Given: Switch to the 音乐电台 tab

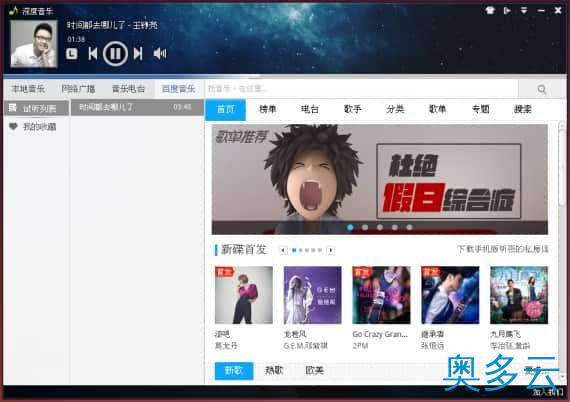Looking at the screenshot, I should pyautogui.click(x=128, y=89).
